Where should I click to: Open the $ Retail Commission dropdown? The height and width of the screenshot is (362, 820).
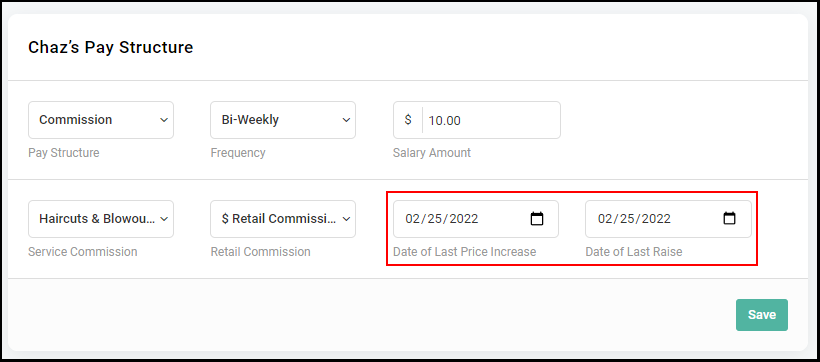[x=283, y=219]
